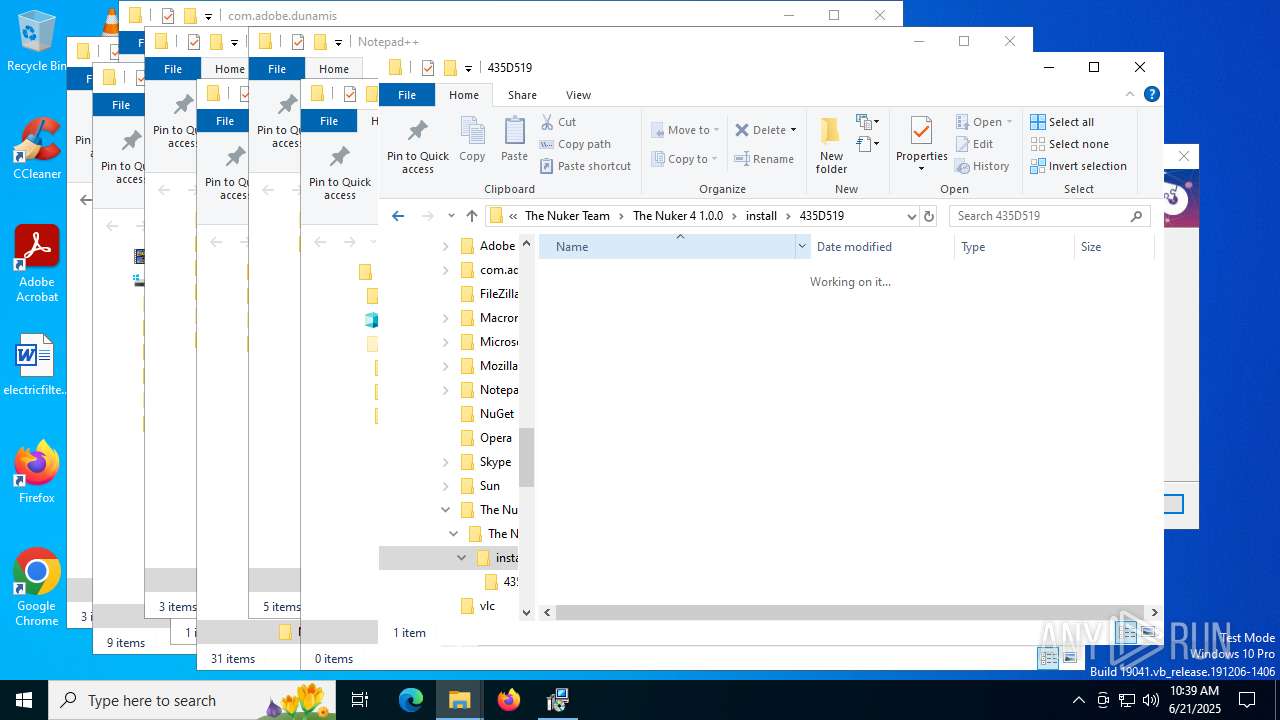The width and height of the screenshot is (1280, 720).
Task: Click the horizontal scrollbar of file list
Action: pyautogui.click(x=850, y=612)
